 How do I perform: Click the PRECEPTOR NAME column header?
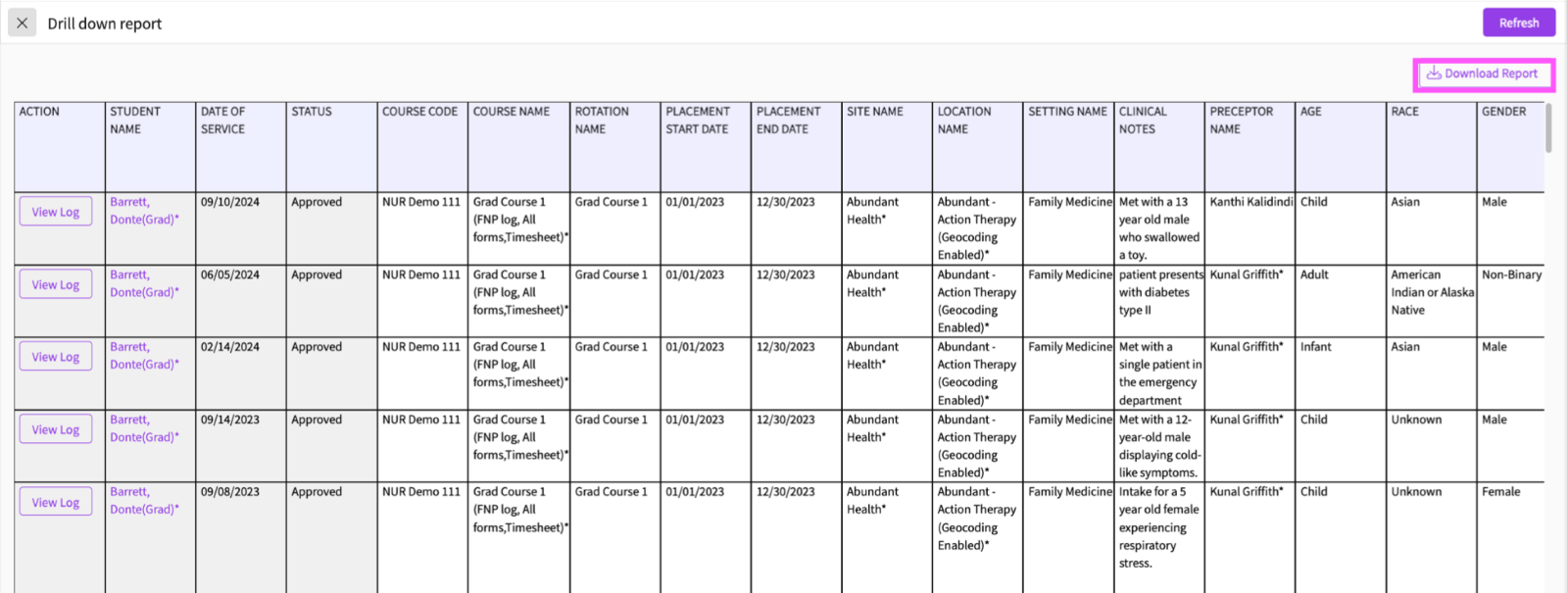pyautogui.click(x=1249, y=147)
